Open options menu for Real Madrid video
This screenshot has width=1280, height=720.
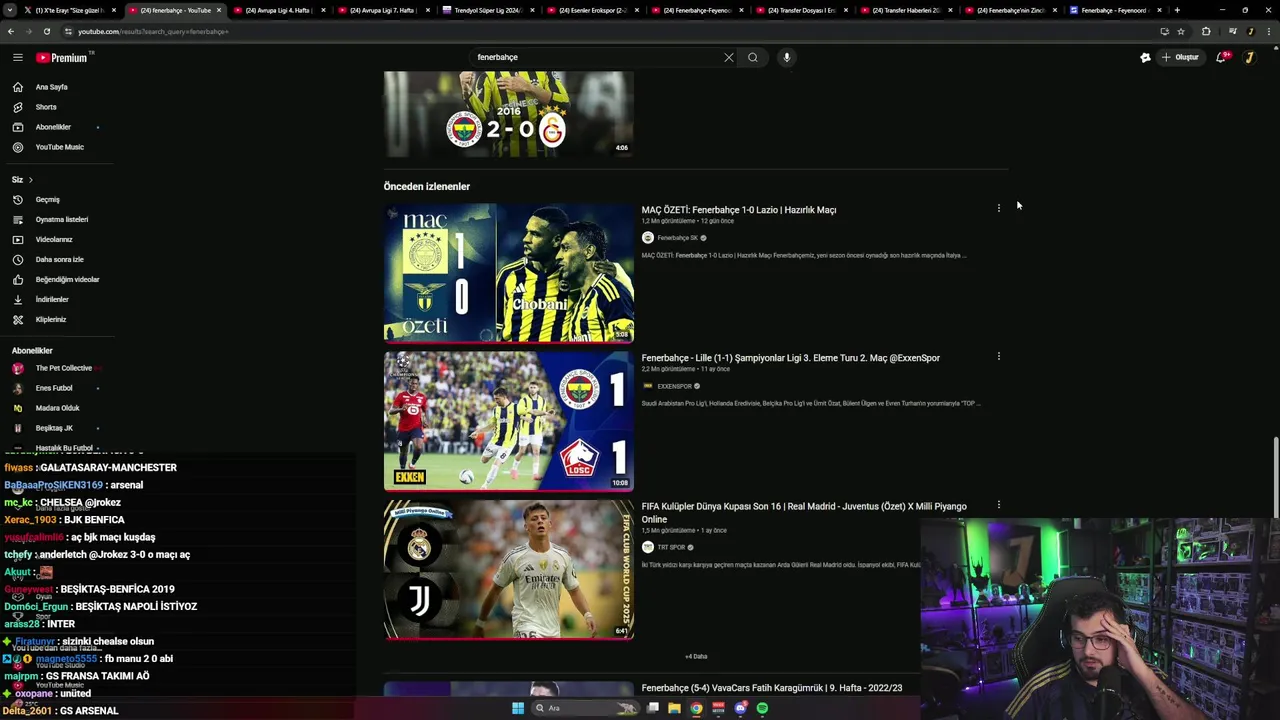[x=998, y=505]
